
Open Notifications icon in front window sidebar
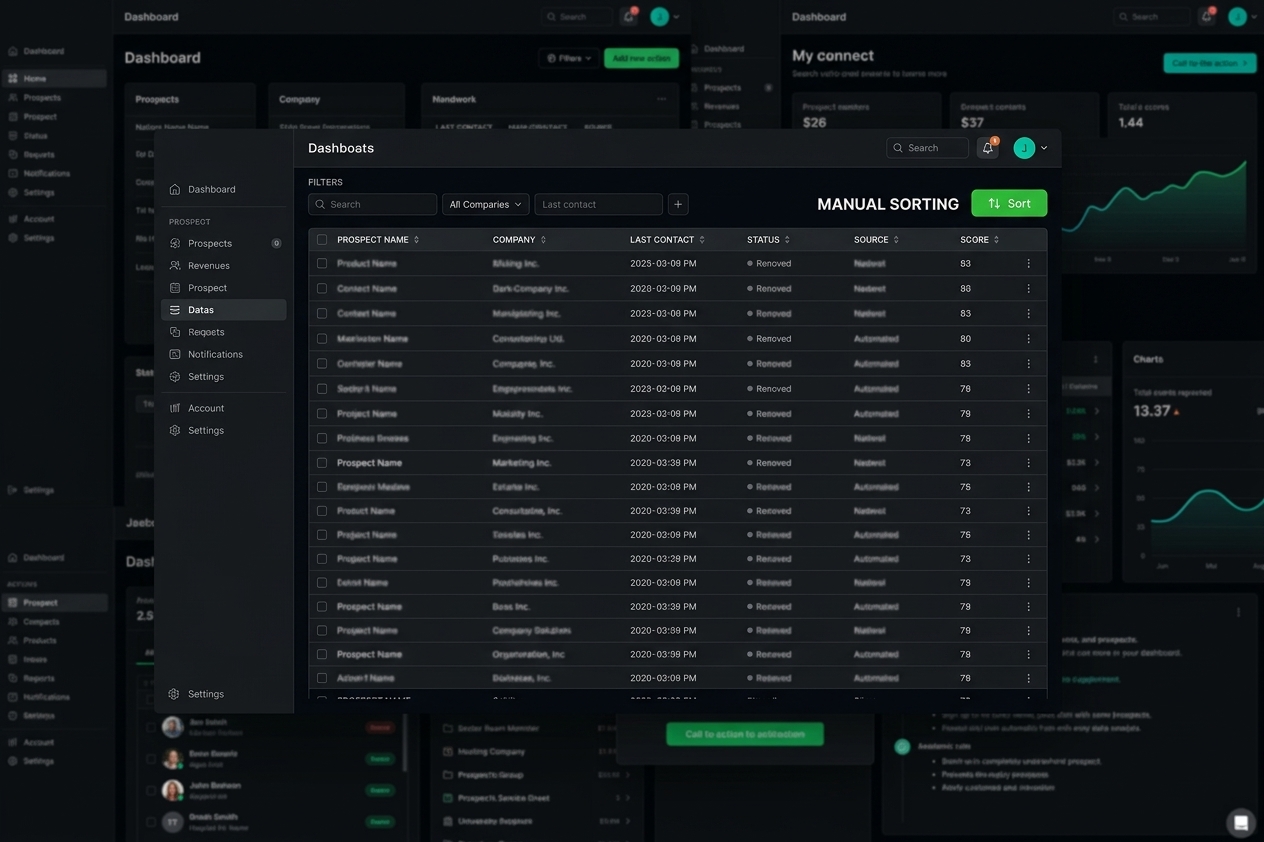click(175, 354)
